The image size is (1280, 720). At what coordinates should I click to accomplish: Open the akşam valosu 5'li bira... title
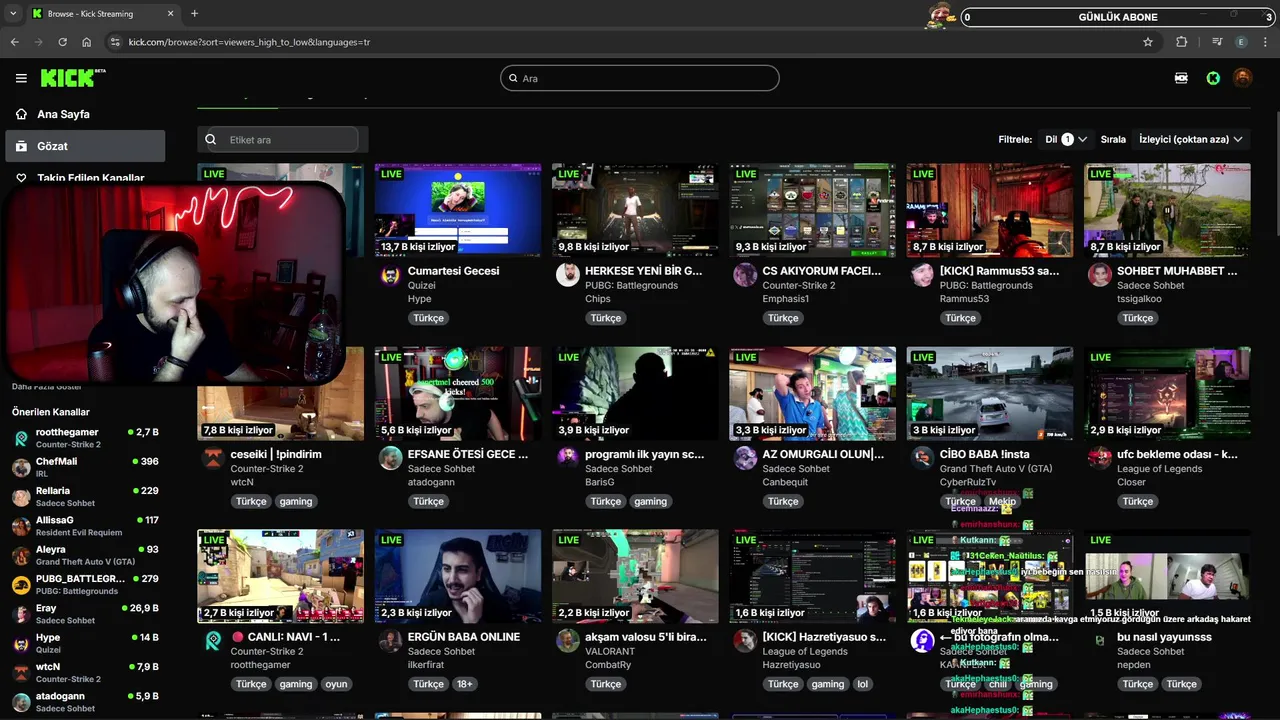click(646, 637)
